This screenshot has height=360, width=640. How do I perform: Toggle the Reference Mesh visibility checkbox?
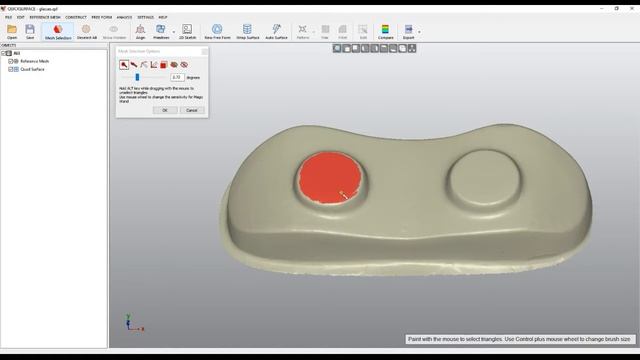(11, 61)
